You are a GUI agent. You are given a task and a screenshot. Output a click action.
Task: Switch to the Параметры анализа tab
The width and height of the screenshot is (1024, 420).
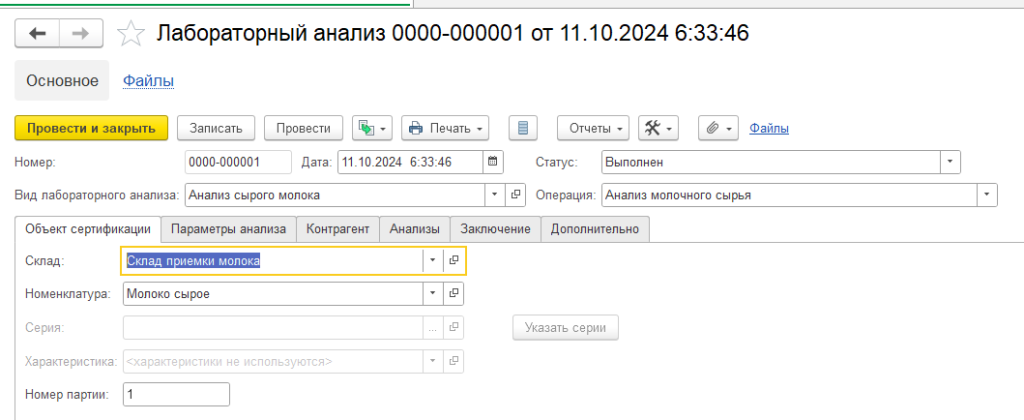click(228, 229)
